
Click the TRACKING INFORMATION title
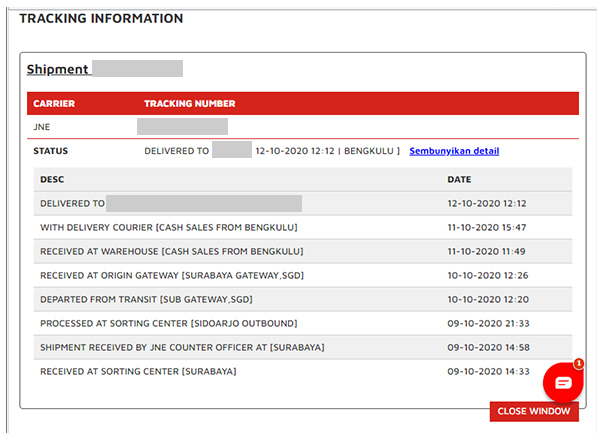pos(101,19)
